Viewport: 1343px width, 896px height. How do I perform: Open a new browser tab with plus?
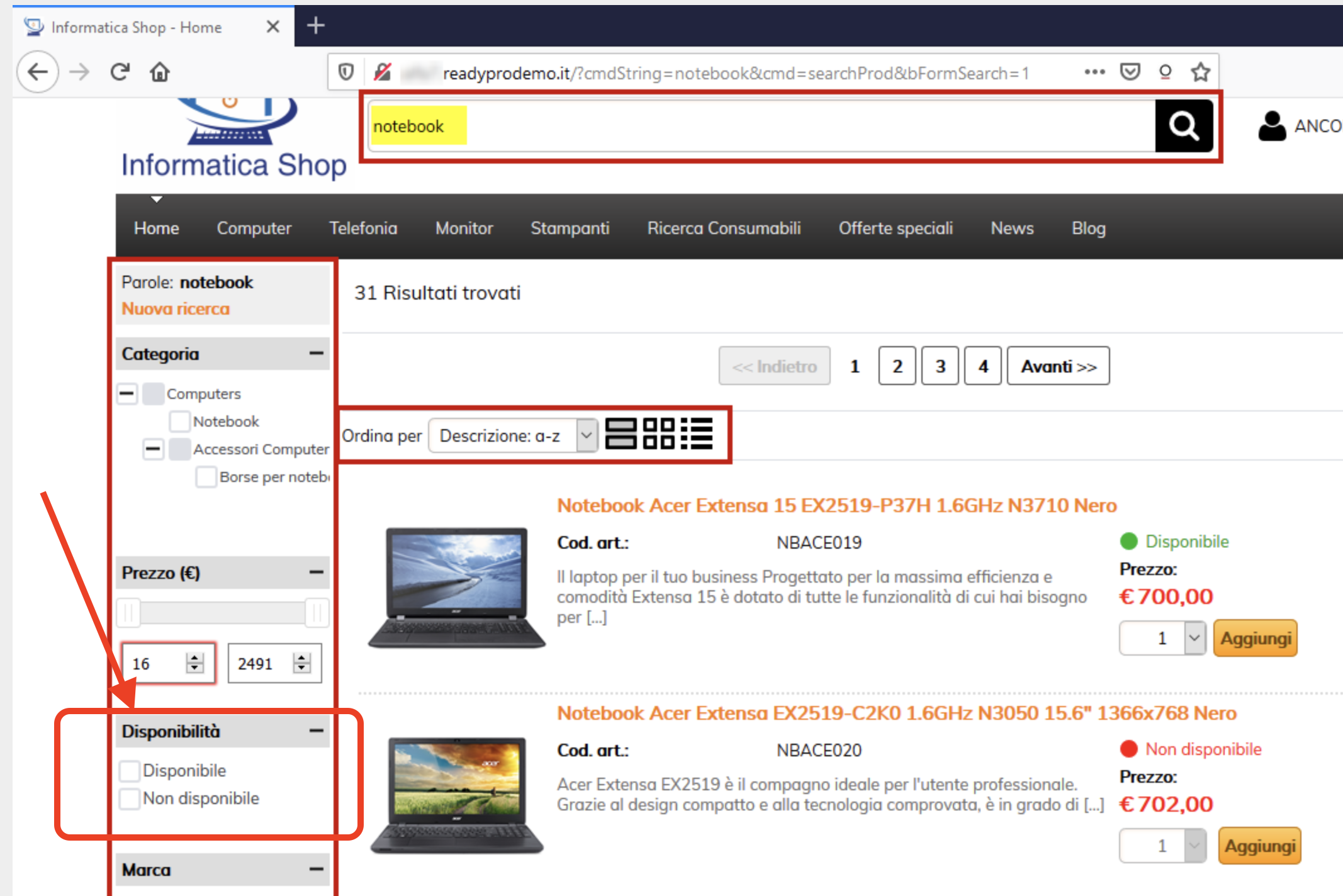tap(315, 25)
